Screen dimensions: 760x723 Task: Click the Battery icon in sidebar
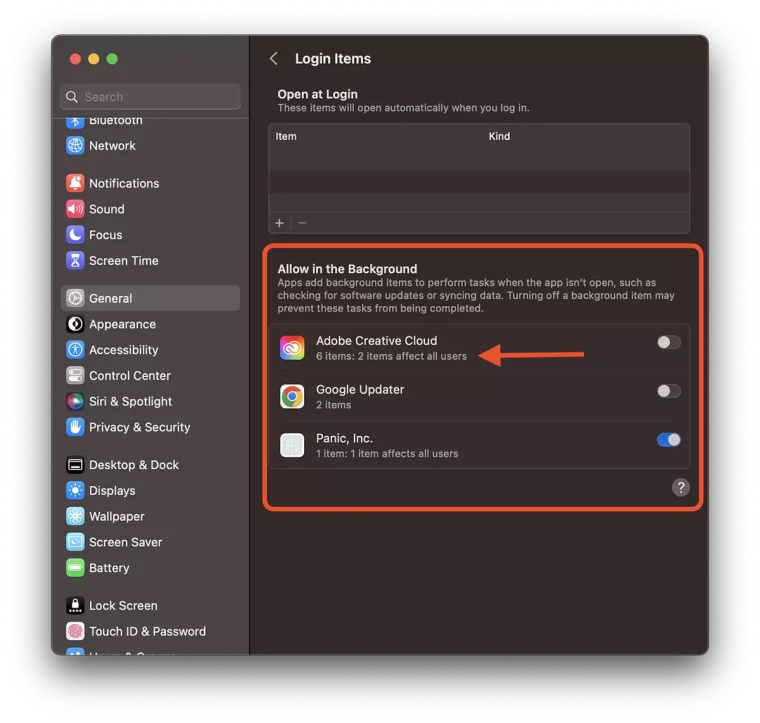coord(75,568)
